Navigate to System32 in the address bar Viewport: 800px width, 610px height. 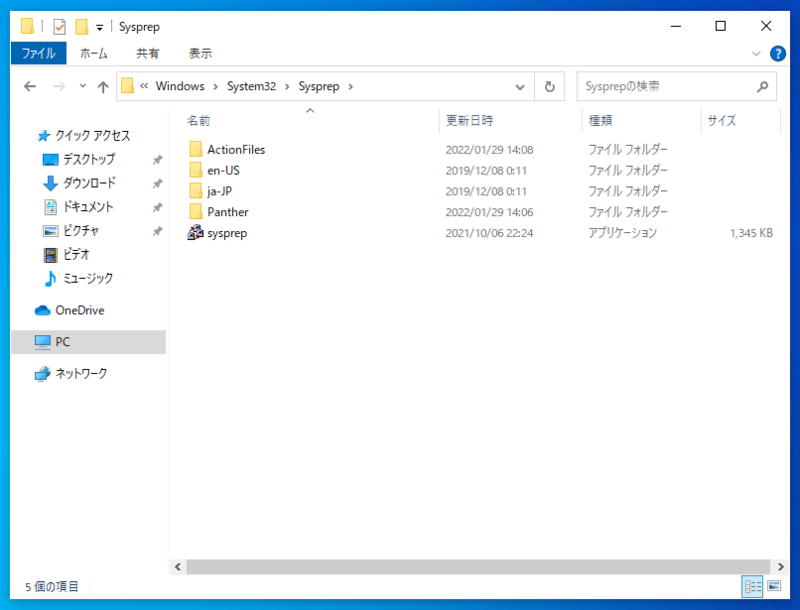(252, 86)
